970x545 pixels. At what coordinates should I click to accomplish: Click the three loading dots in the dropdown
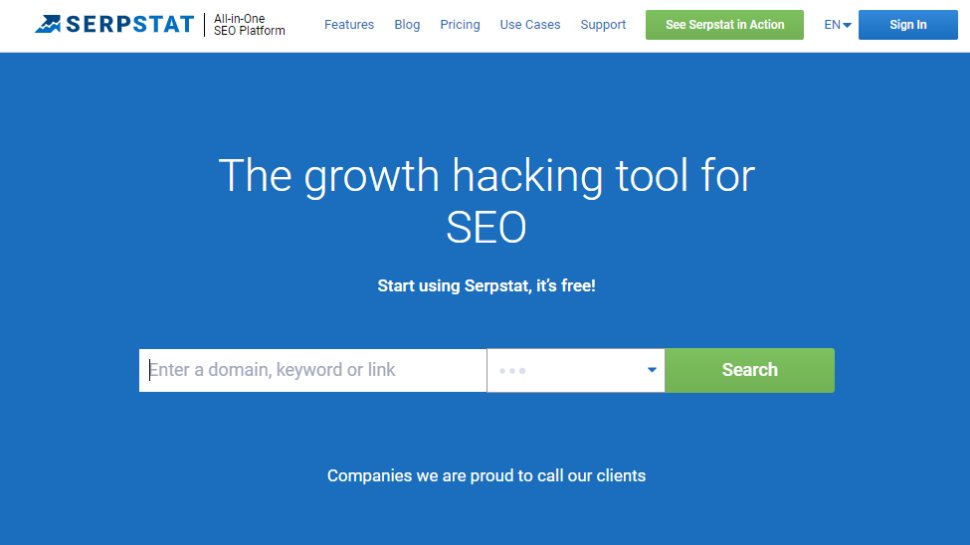(x=512, y=371)
